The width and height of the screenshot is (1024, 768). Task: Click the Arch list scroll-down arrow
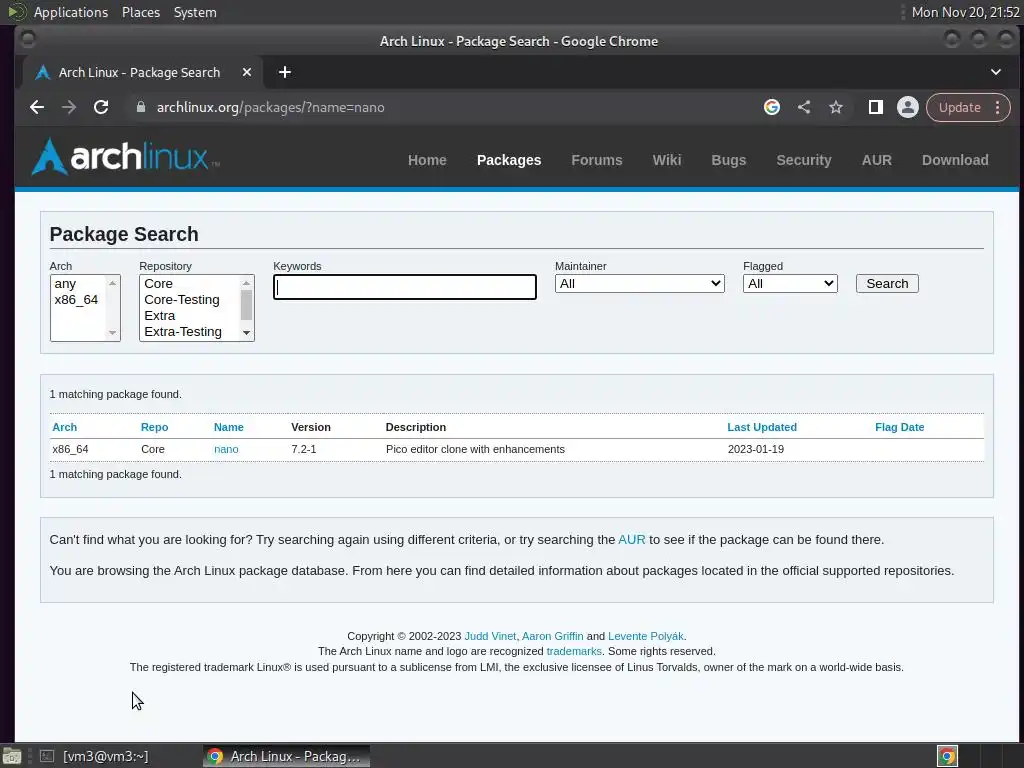[x=112, y=333]
